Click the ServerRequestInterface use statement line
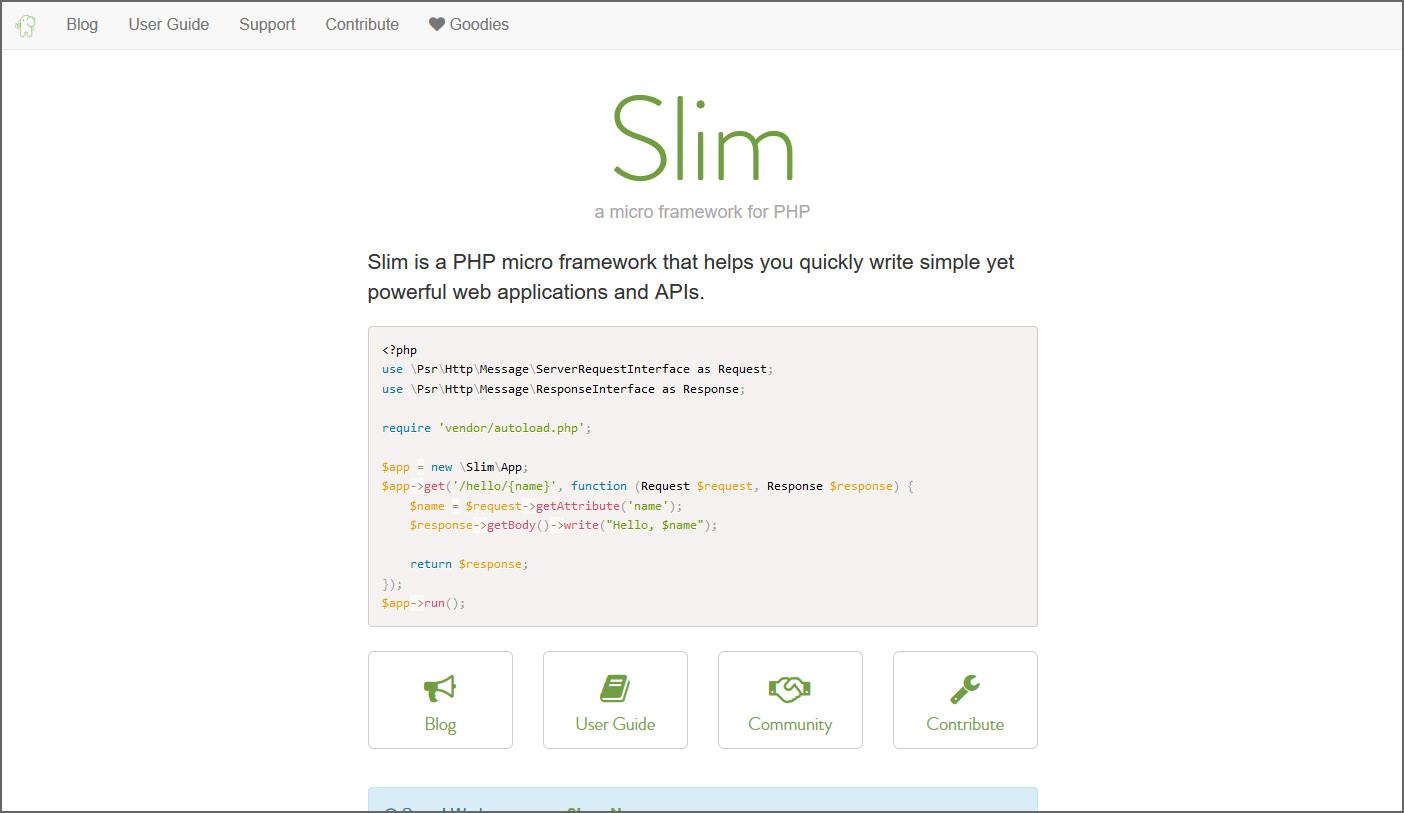Screen dimensions: 1404x813 pos(578,369)
